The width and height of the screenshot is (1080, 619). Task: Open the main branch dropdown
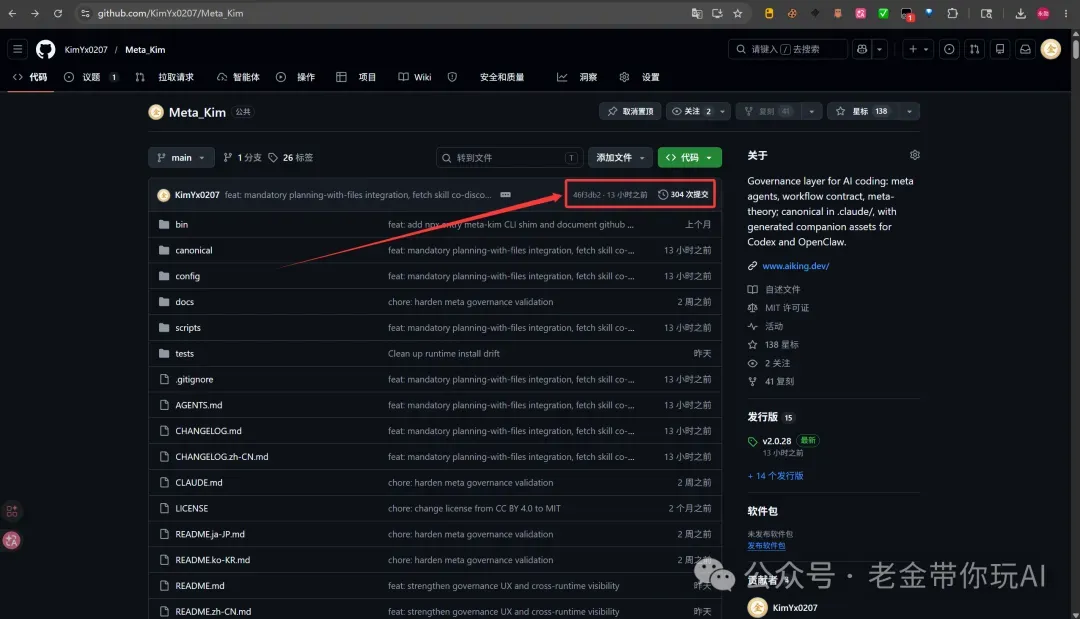click(x=181, y=158)
